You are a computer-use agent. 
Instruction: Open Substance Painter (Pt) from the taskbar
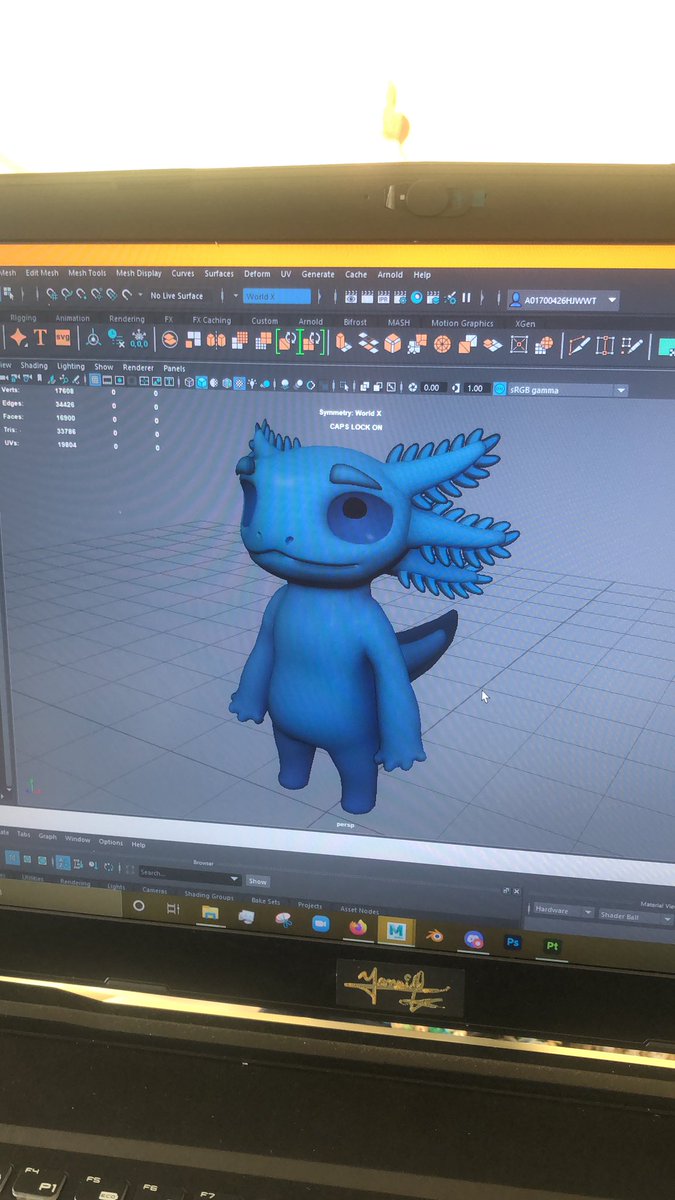click(x=552, y=945)
